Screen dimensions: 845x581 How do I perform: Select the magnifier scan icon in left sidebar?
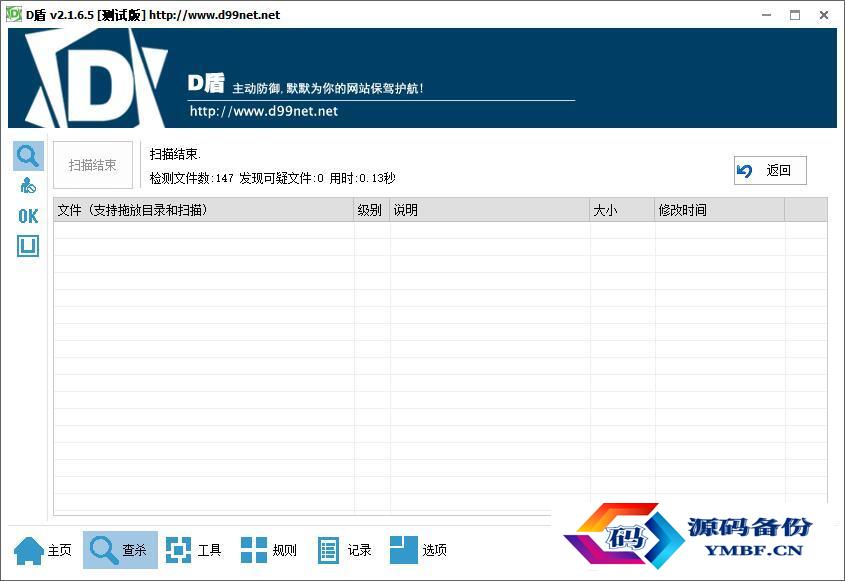click(28, 156)
